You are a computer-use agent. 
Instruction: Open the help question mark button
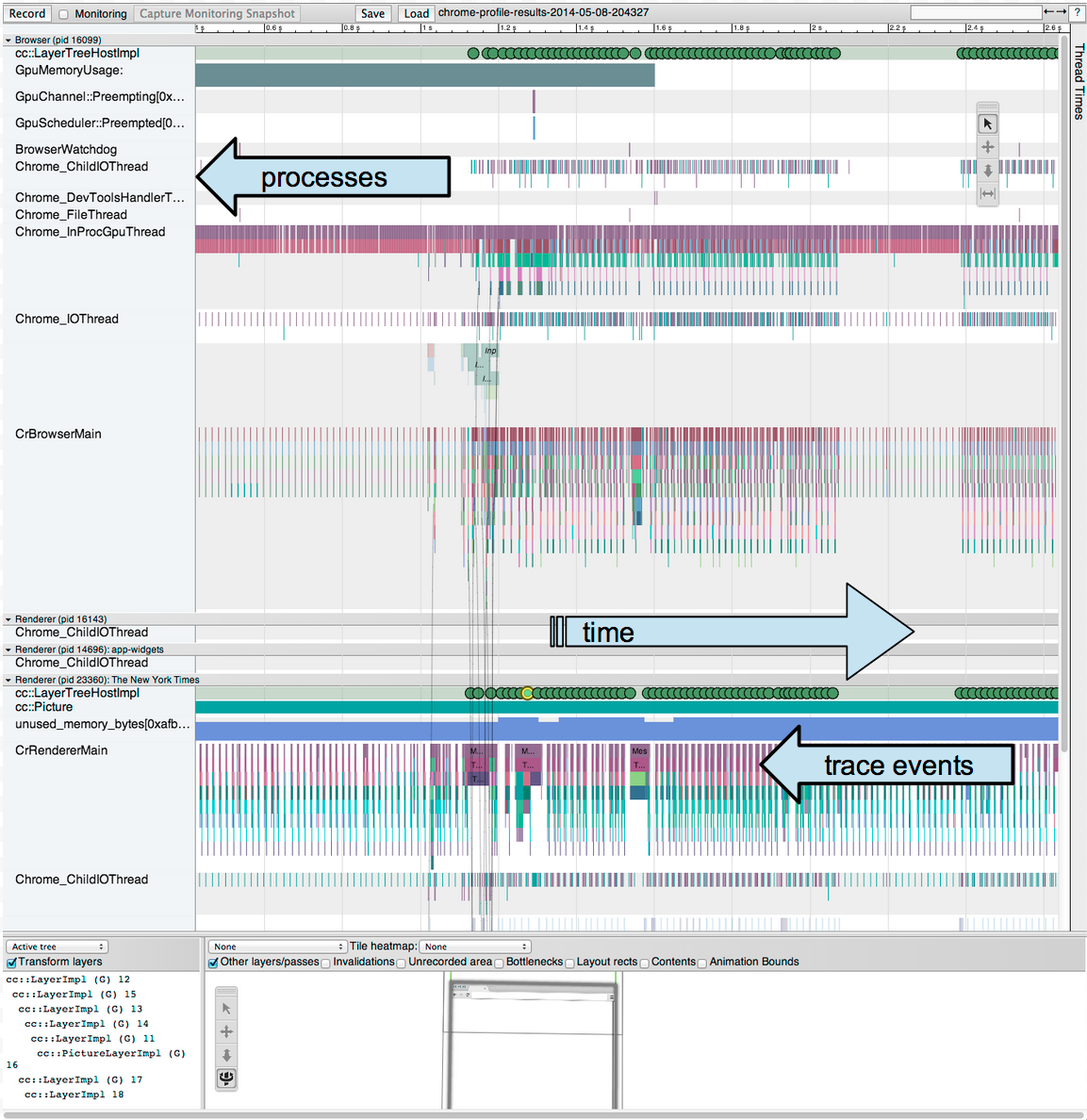tap(1077, 13)
